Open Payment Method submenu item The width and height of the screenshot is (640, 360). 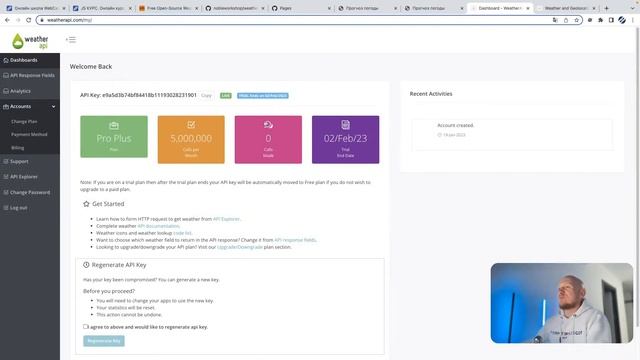coord(29,134)
